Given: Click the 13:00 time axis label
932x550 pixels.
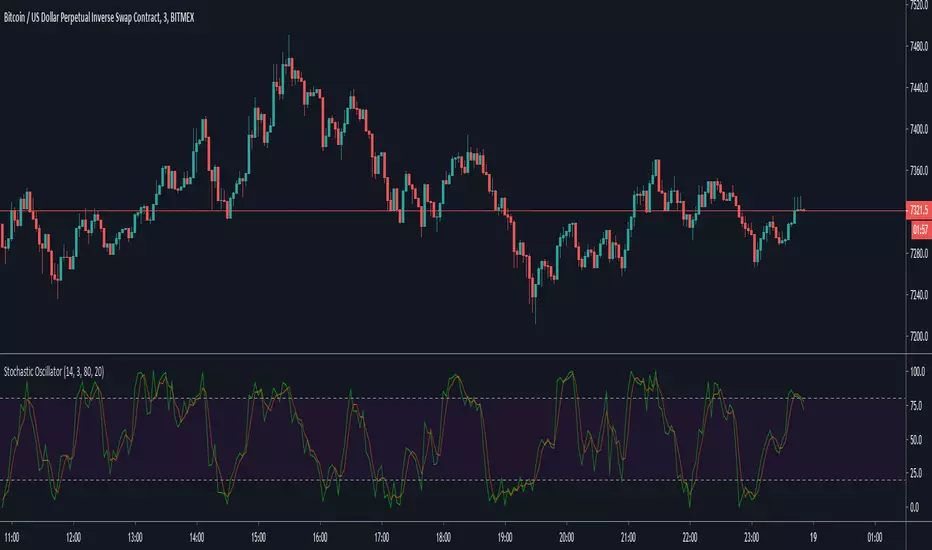Looking at the screenshot, I should pyautogui.click(x=135, y=538).
